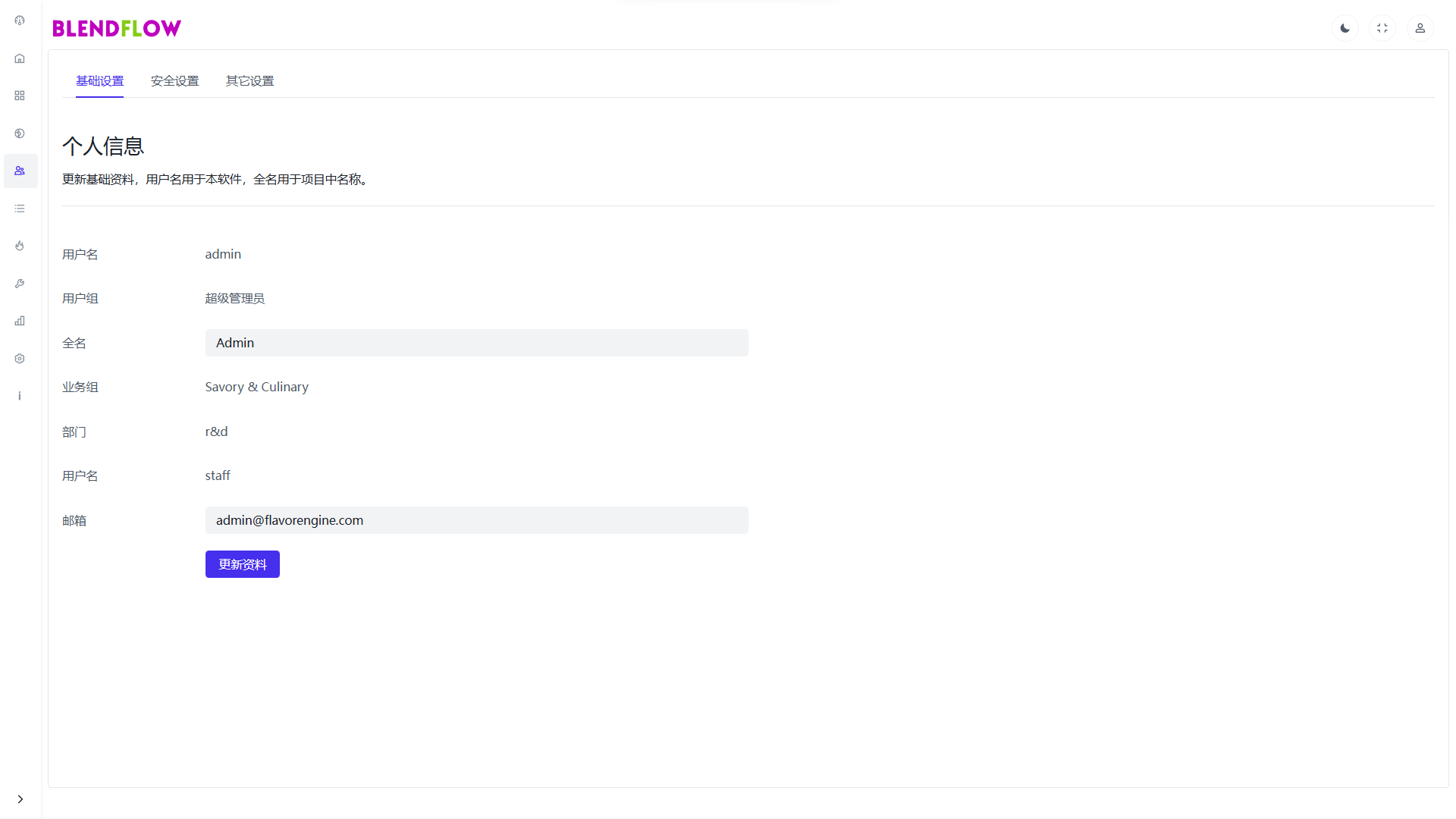Click the 邮箱 email input field
Screen dimensions: 1456x819
tap(476, 520)
